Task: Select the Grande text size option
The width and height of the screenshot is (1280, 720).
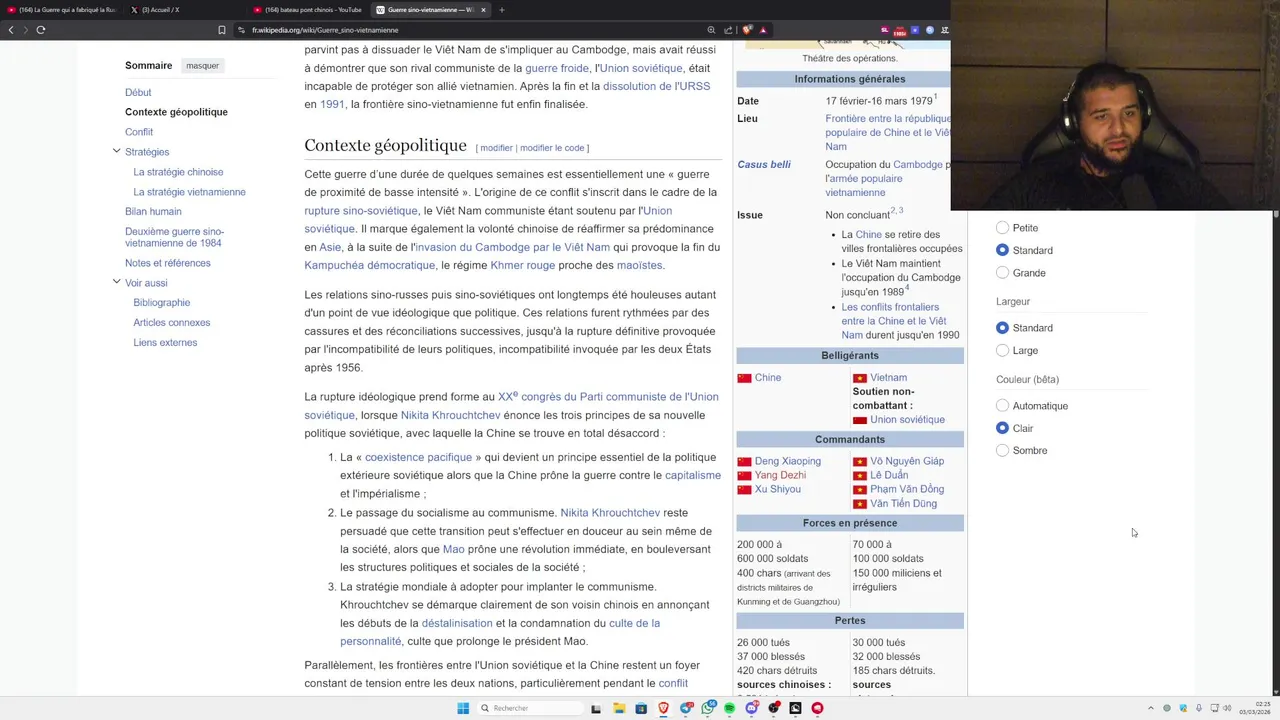Action: [x=1002, y=273]
